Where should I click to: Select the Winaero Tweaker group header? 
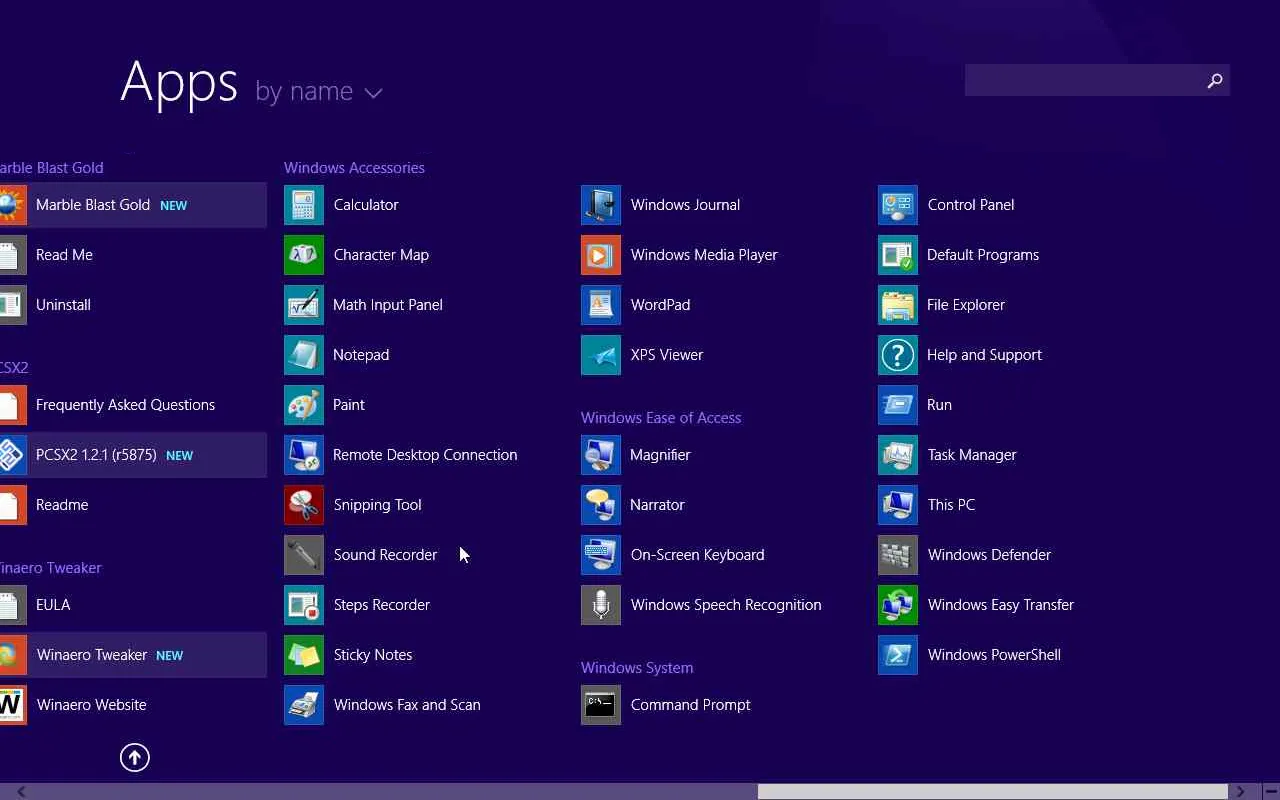(51, 568)
